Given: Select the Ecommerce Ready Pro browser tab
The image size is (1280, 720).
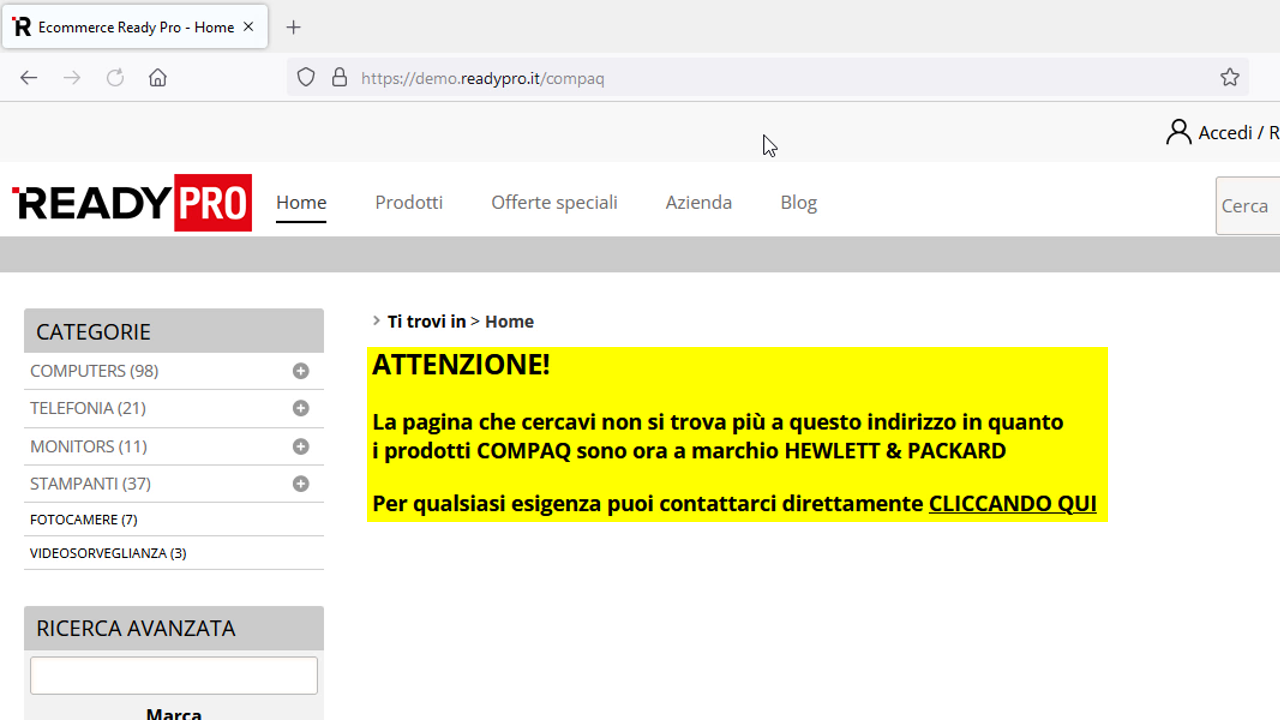Looking at the screenshot, I should click(135, 27).
